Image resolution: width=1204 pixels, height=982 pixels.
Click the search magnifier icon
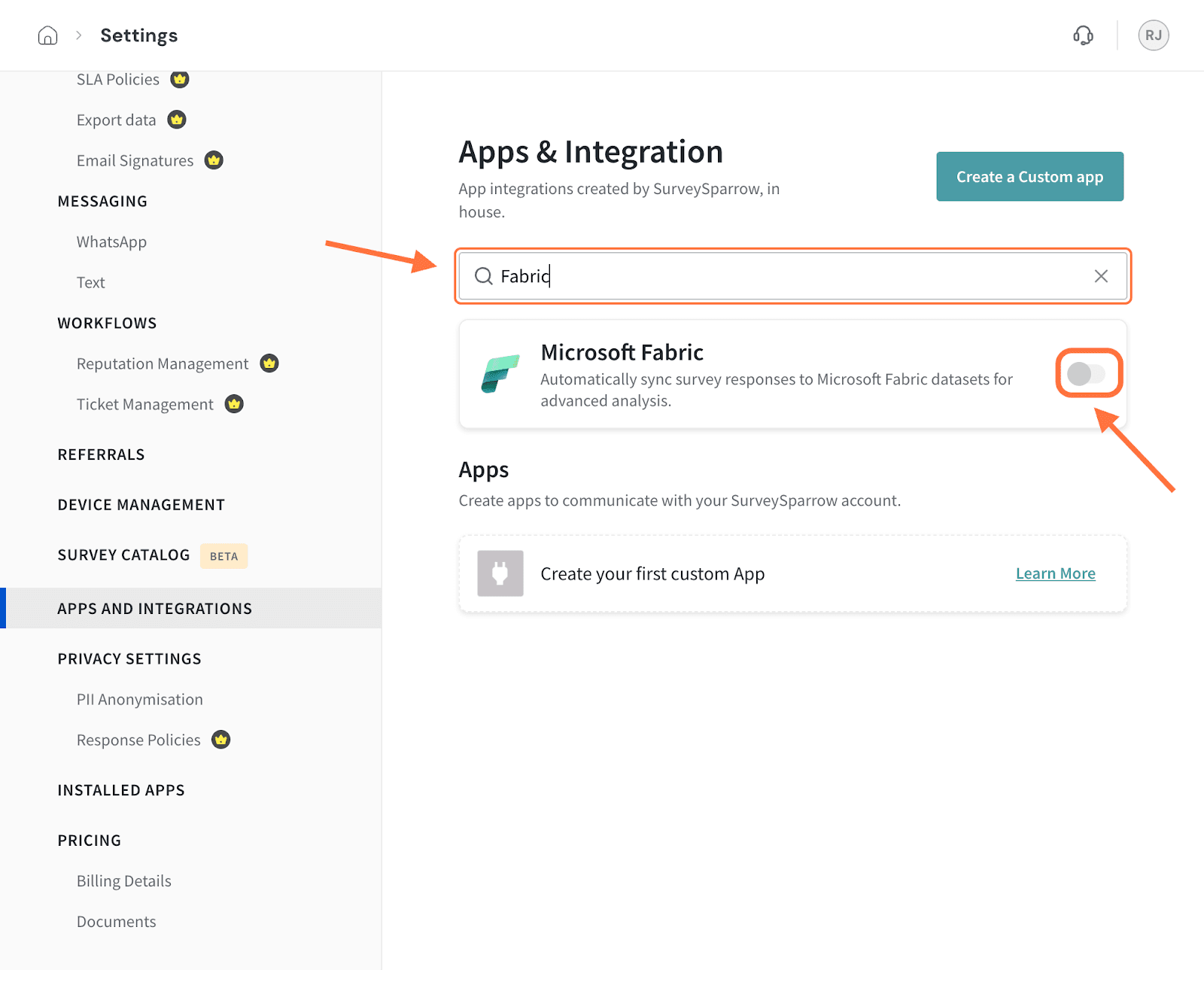pos(483,276)
